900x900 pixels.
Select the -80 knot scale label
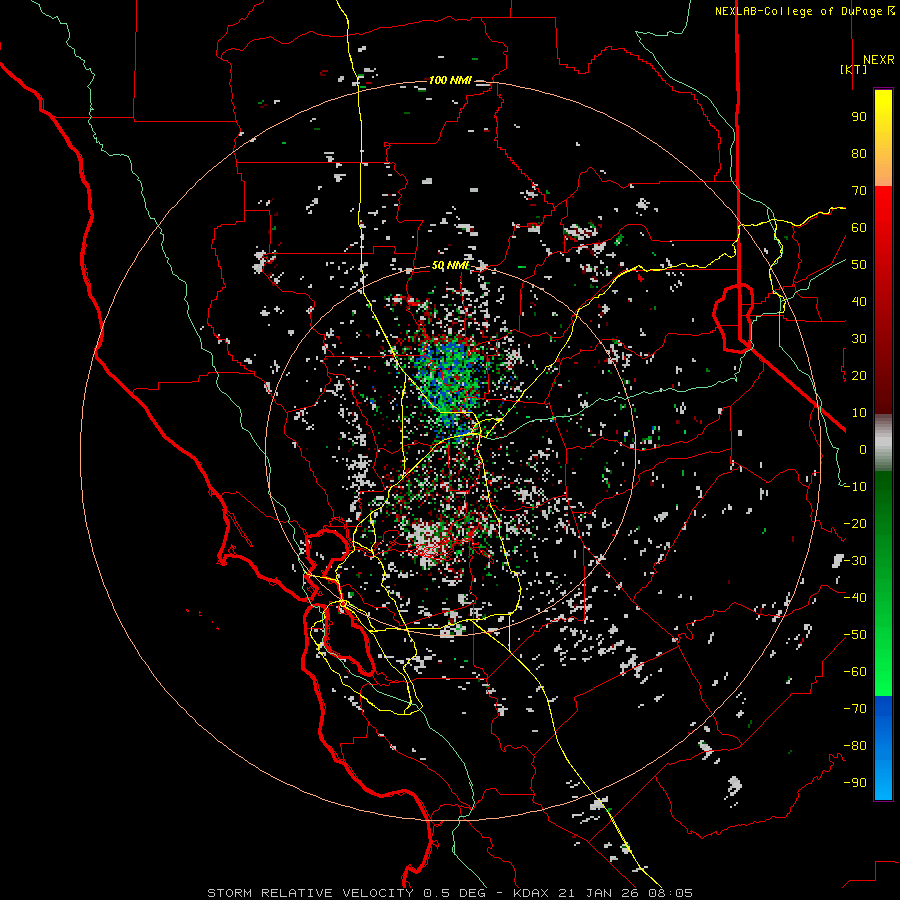coord(855,746)
